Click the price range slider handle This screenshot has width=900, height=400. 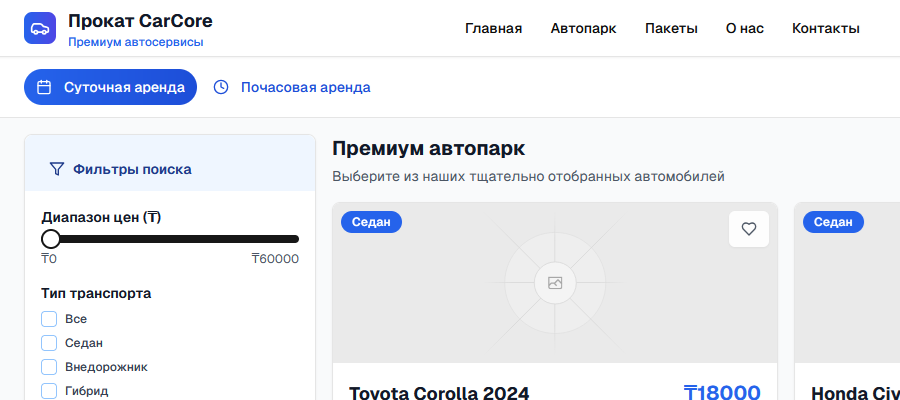pos(51,239)
